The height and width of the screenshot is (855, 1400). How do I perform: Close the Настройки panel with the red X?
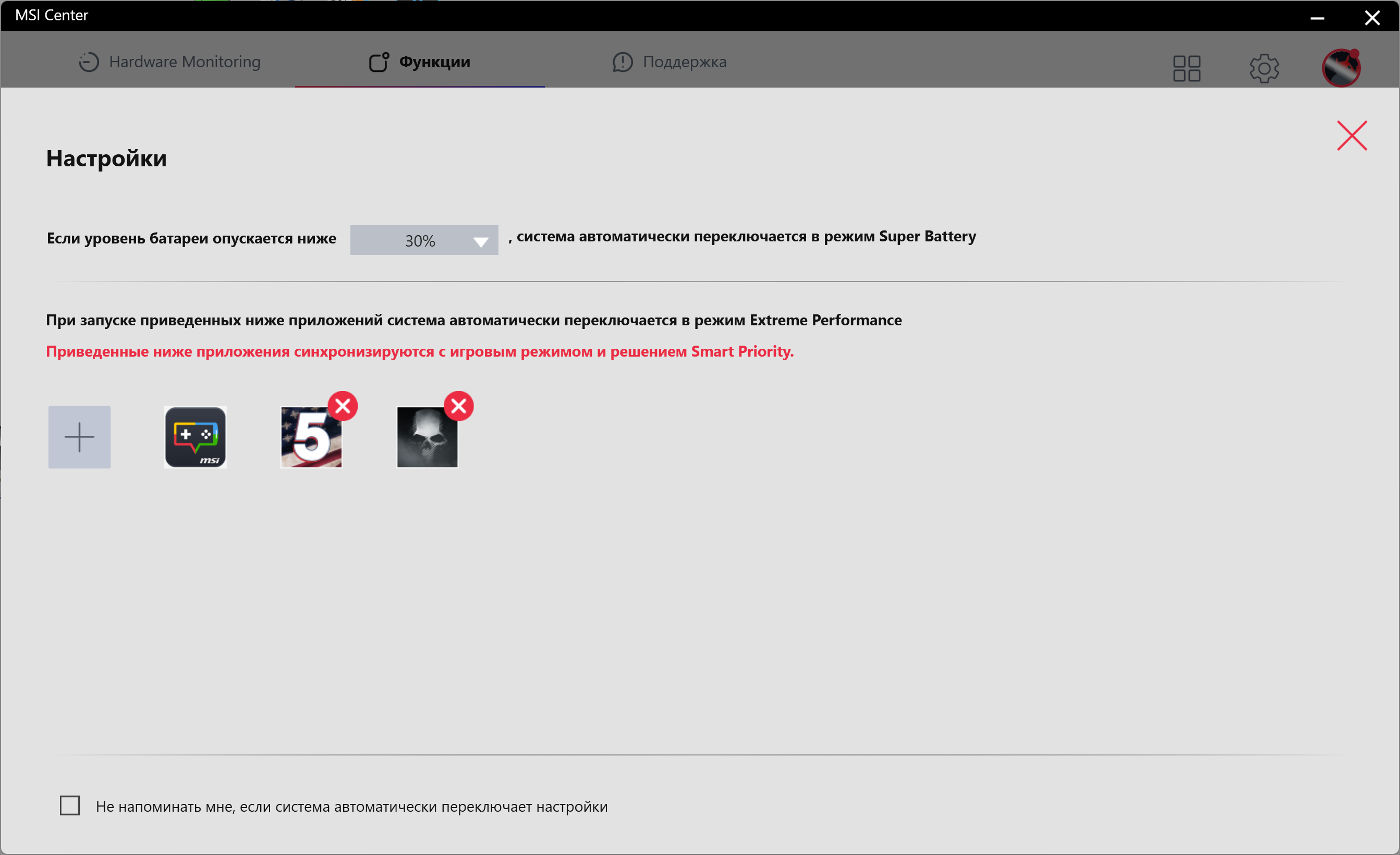pos(1351,135)
